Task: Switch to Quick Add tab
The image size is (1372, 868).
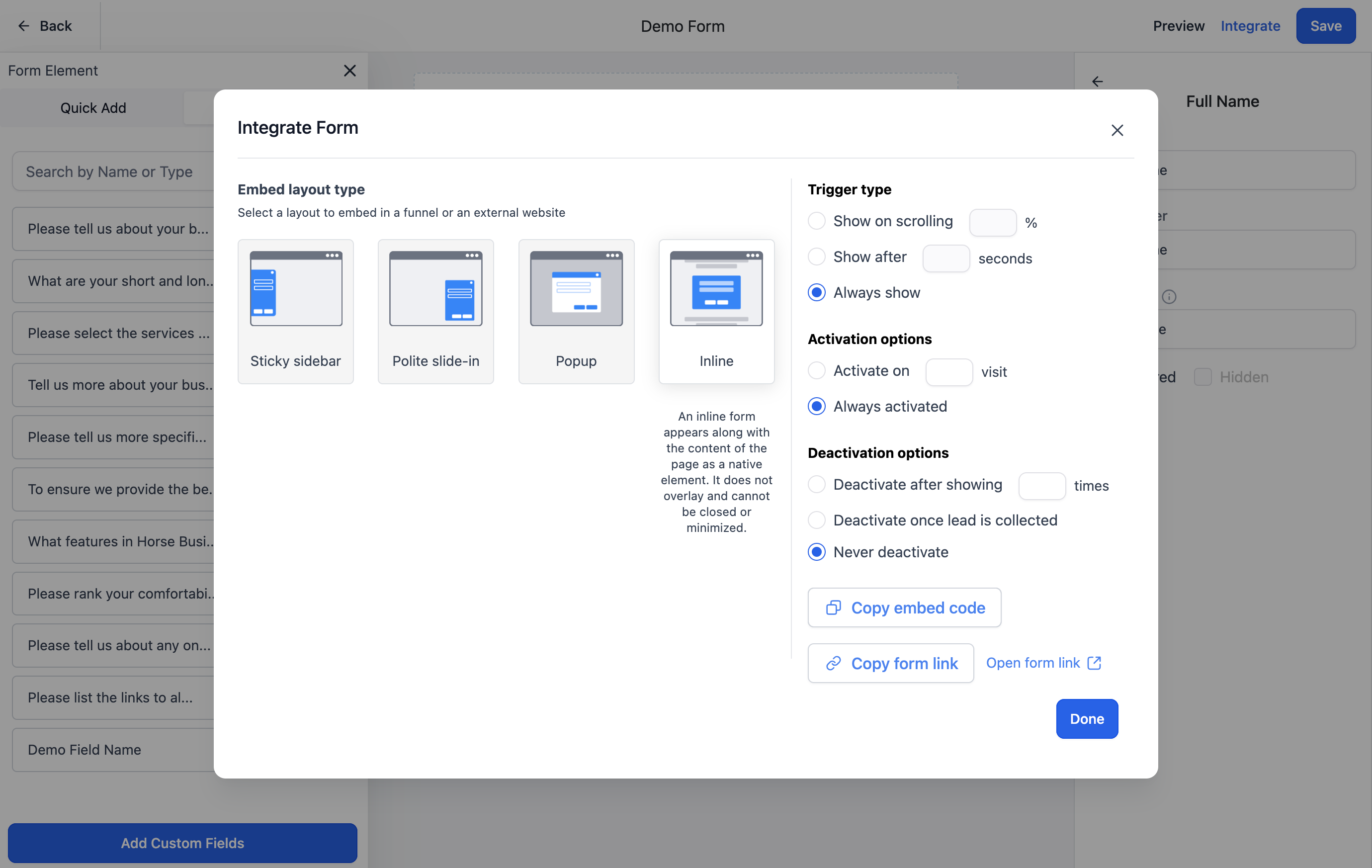Action: click(93, 108)
